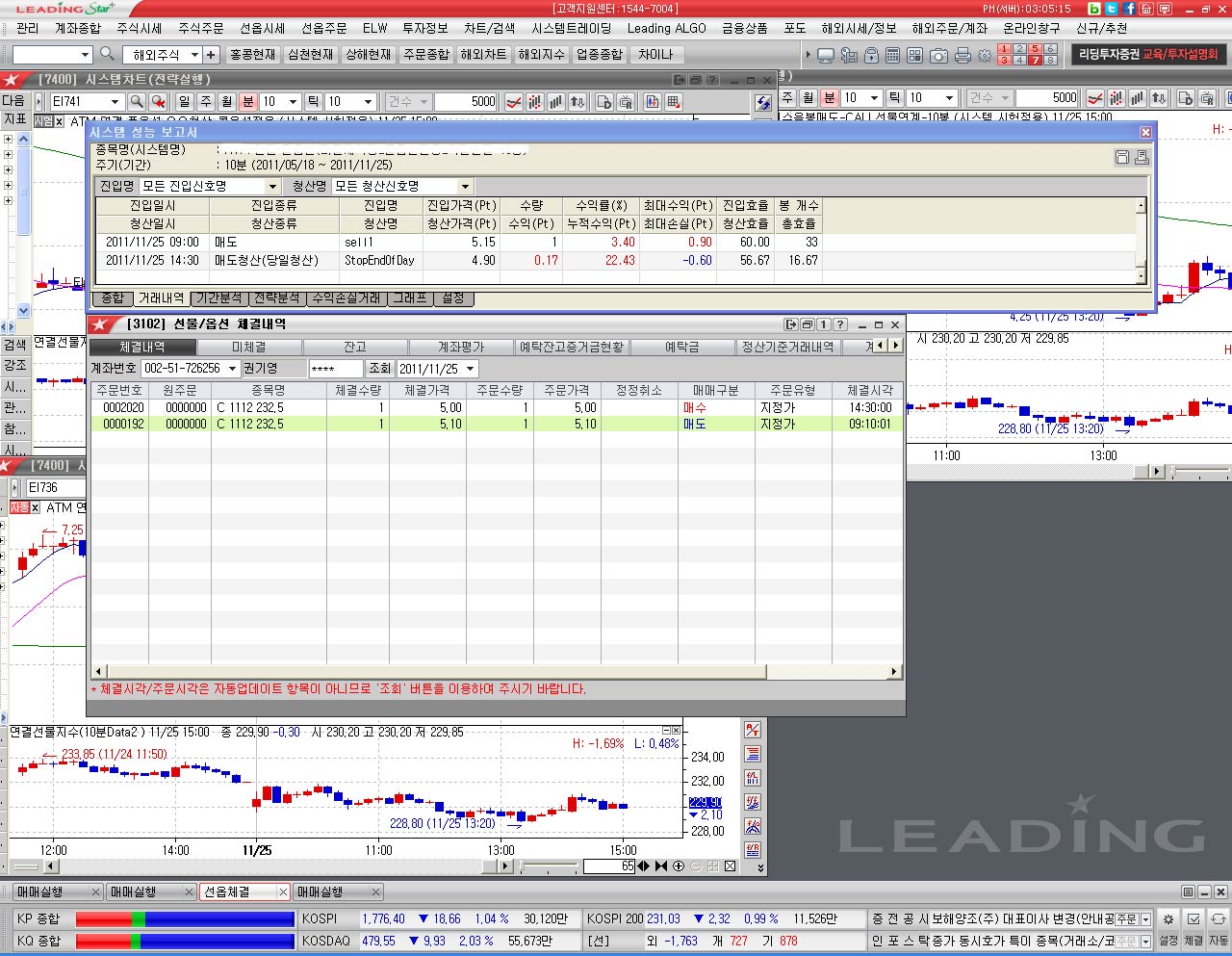Open the 계좌번호 account number dropdown
The width and height of the screenshot is (1232, 956).
click(x=232, y=369)
